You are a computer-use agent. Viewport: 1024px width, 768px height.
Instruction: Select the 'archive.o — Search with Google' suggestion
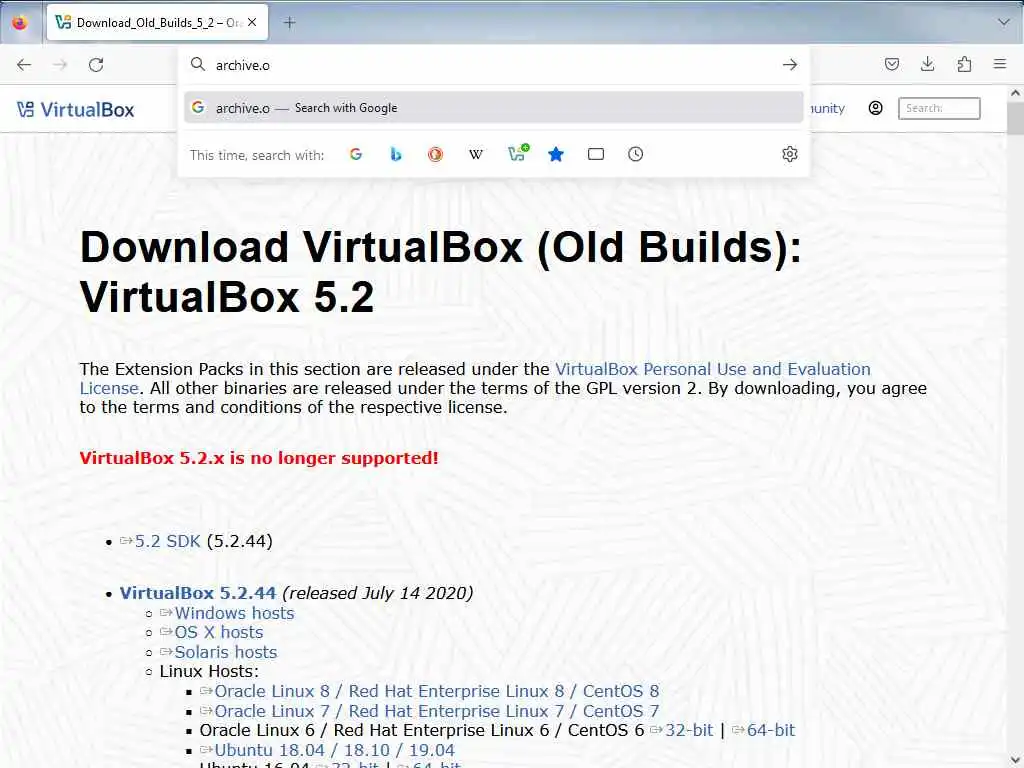pos(494,108)
